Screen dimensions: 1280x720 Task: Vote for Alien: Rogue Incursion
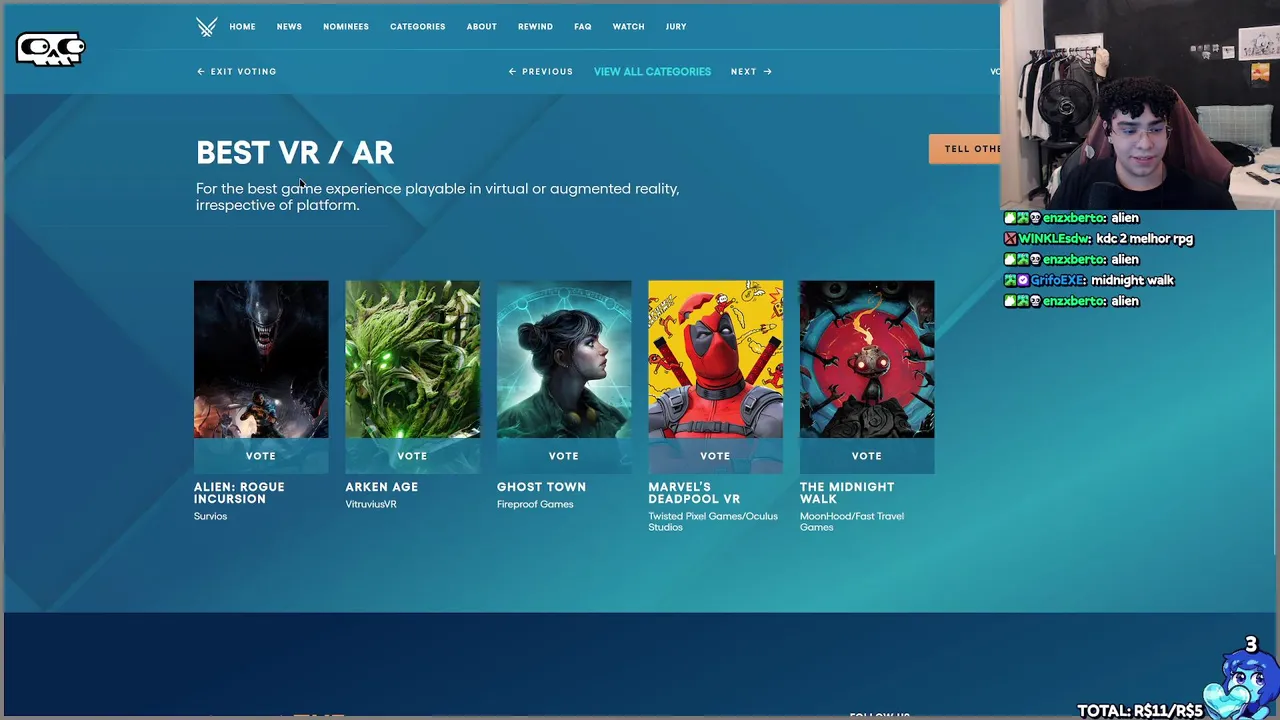click(x=261, y=456)
